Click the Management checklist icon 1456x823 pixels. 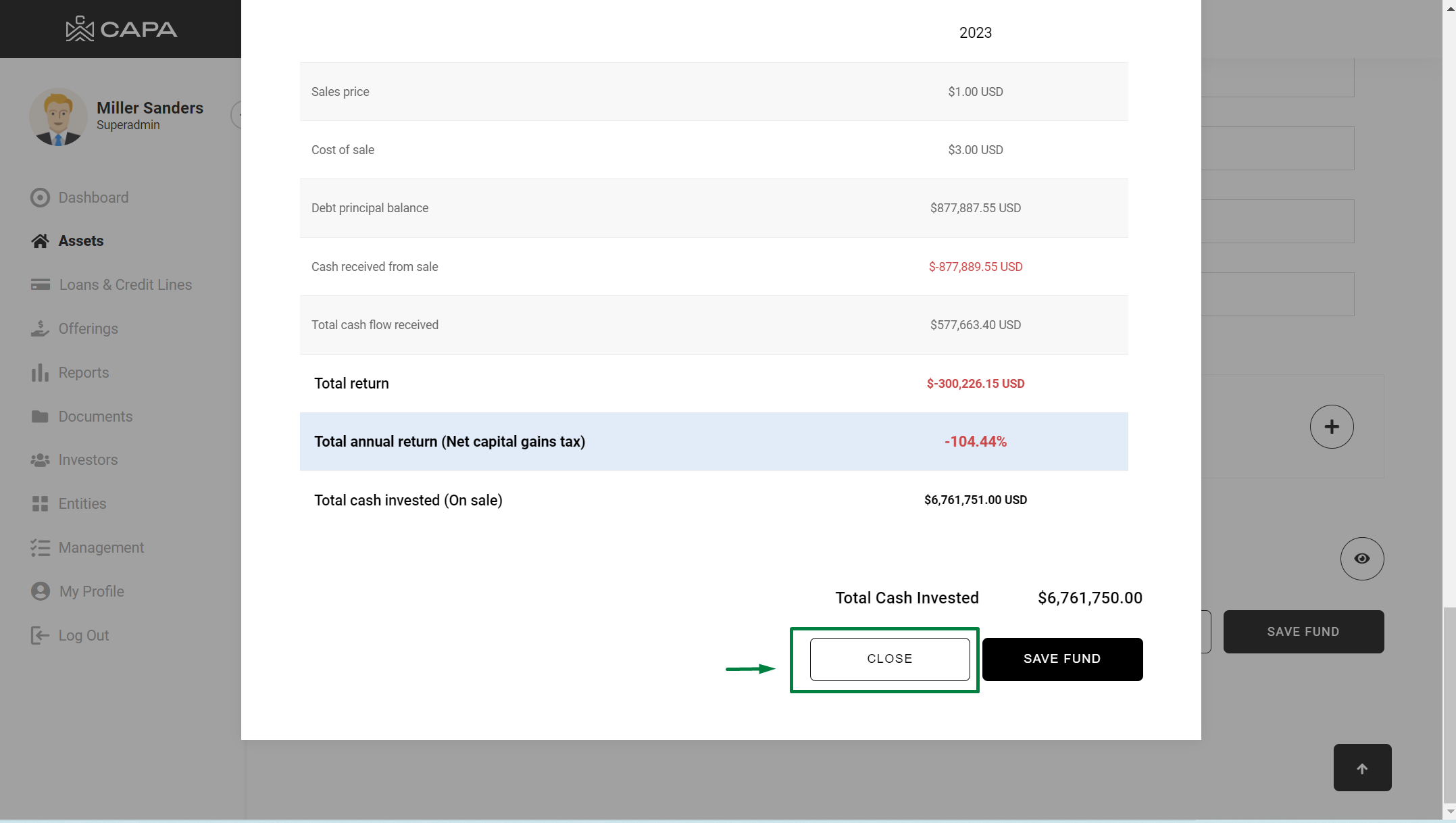[40, 547]
